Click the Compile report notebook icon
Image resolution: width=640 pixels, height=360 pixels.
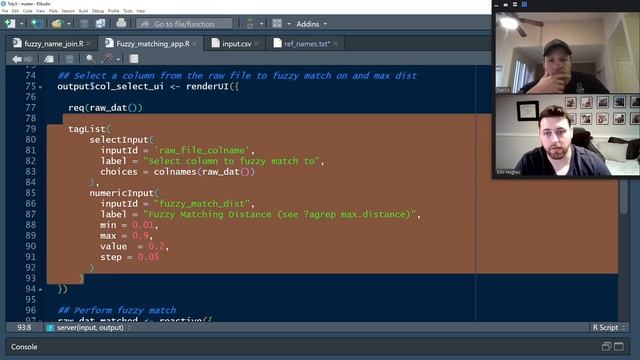coord(134,59)
